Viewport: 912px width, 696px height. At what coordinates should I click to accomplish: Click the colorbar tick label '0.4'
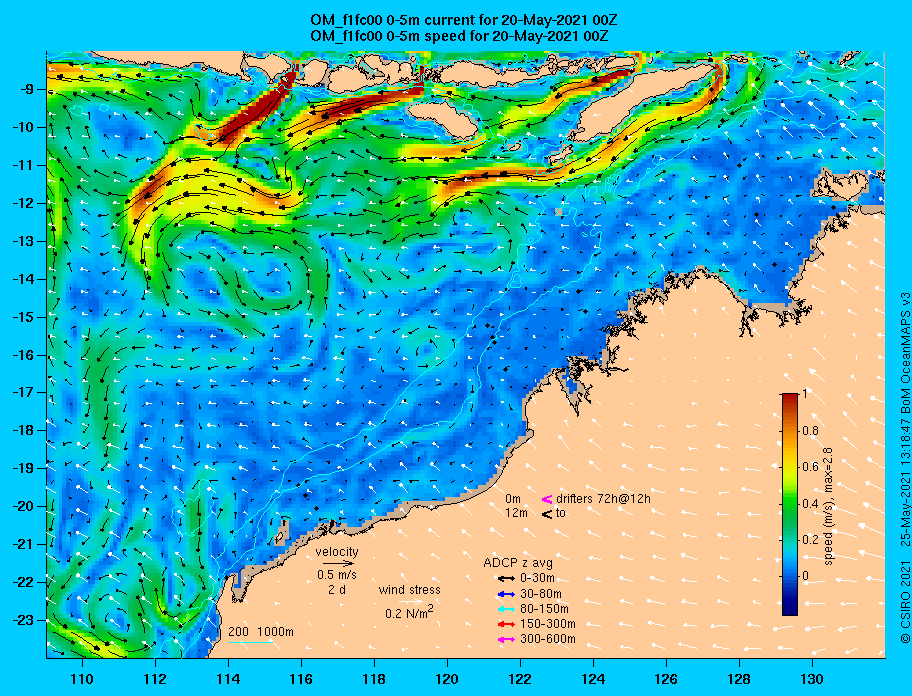[810, 504]
